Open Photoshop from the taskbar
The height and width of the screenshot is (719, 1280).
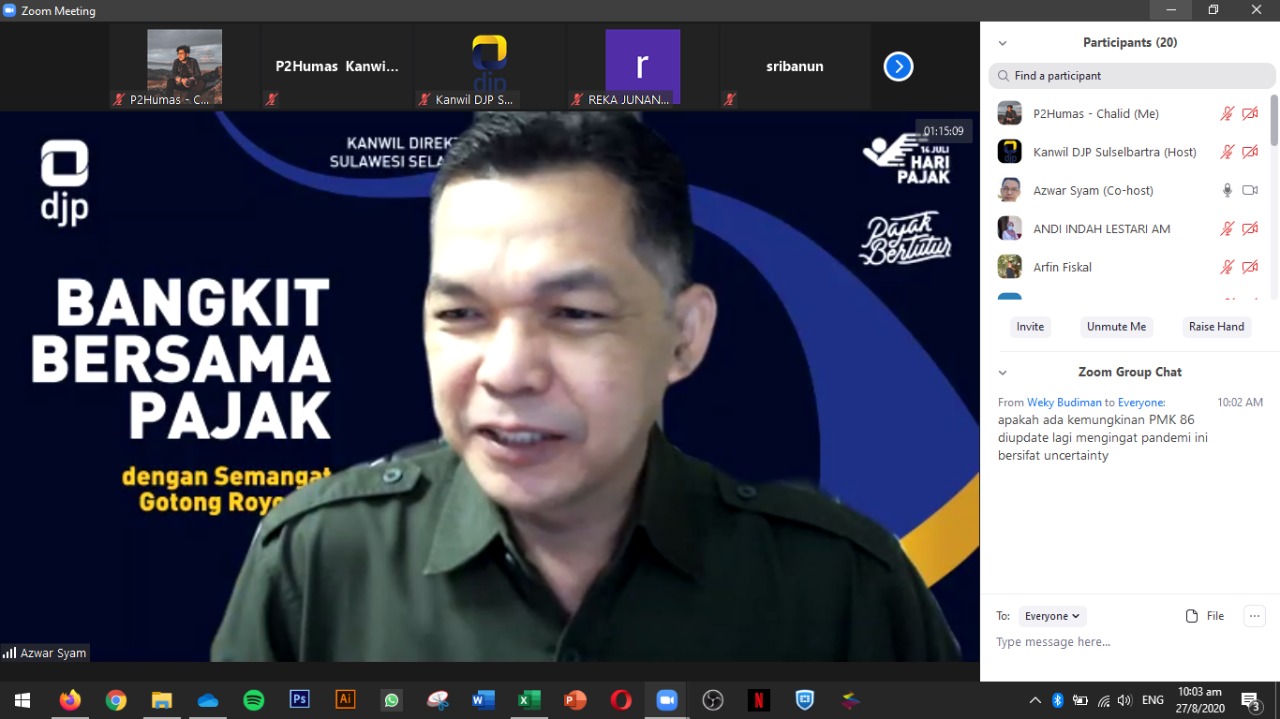(299, 700)
